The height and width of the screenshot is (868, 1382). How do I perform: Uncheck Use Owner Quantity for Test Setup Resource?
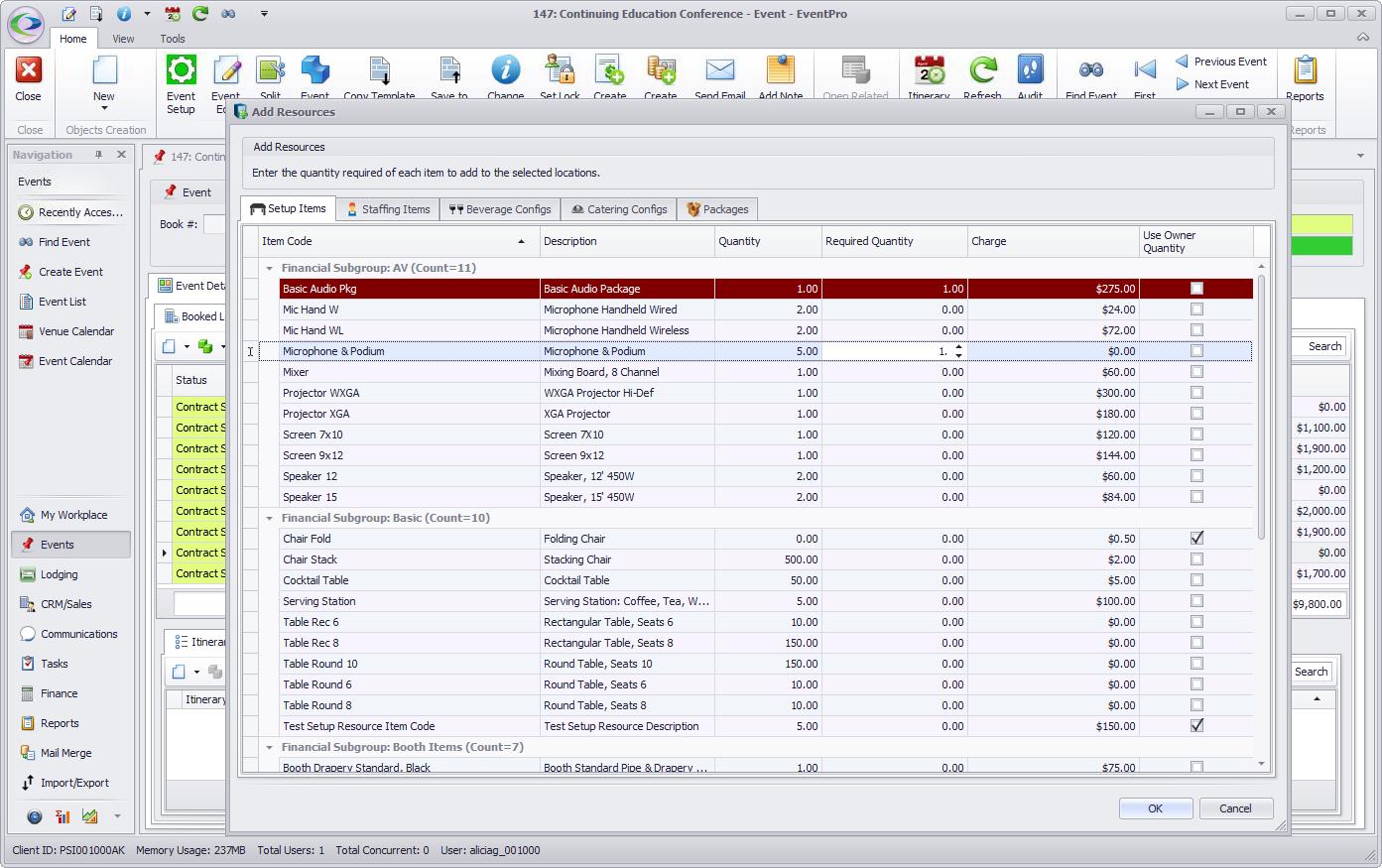click(1196, 726)
